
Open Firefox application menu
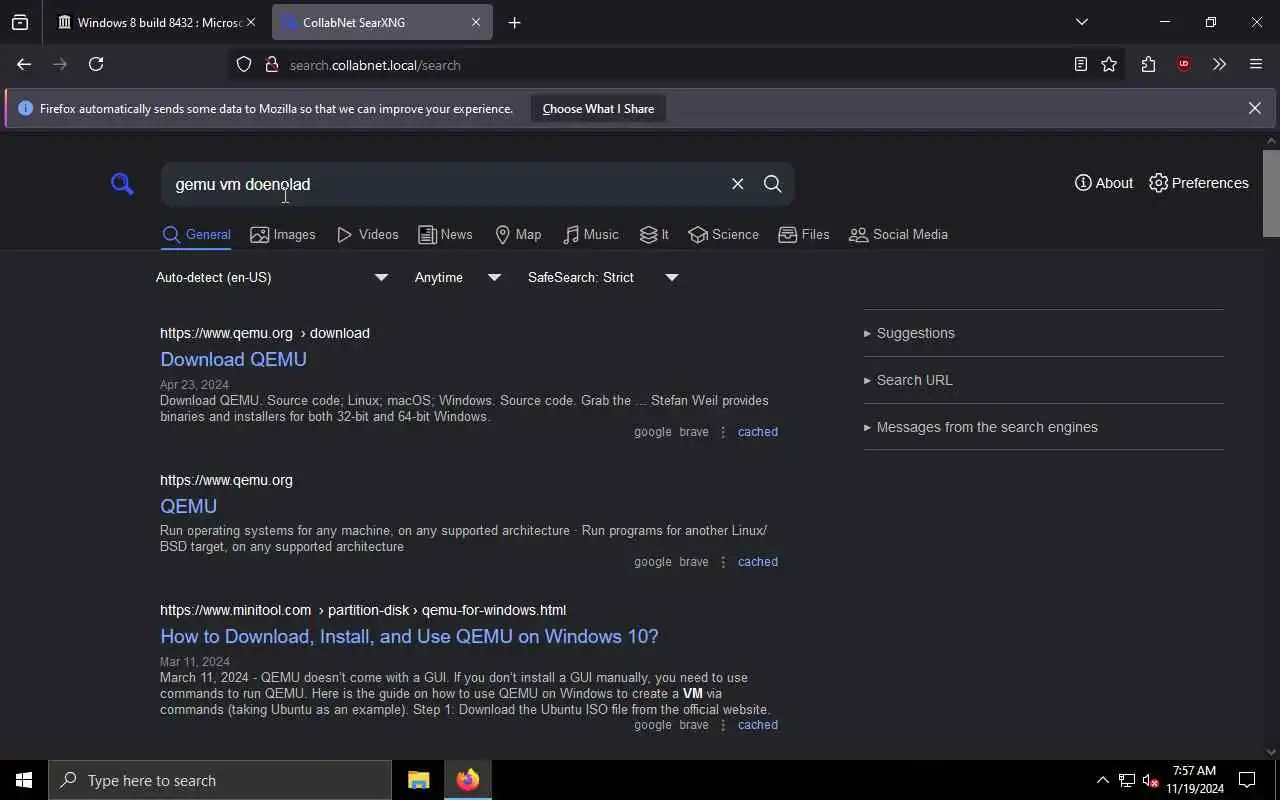[1256, 64]
